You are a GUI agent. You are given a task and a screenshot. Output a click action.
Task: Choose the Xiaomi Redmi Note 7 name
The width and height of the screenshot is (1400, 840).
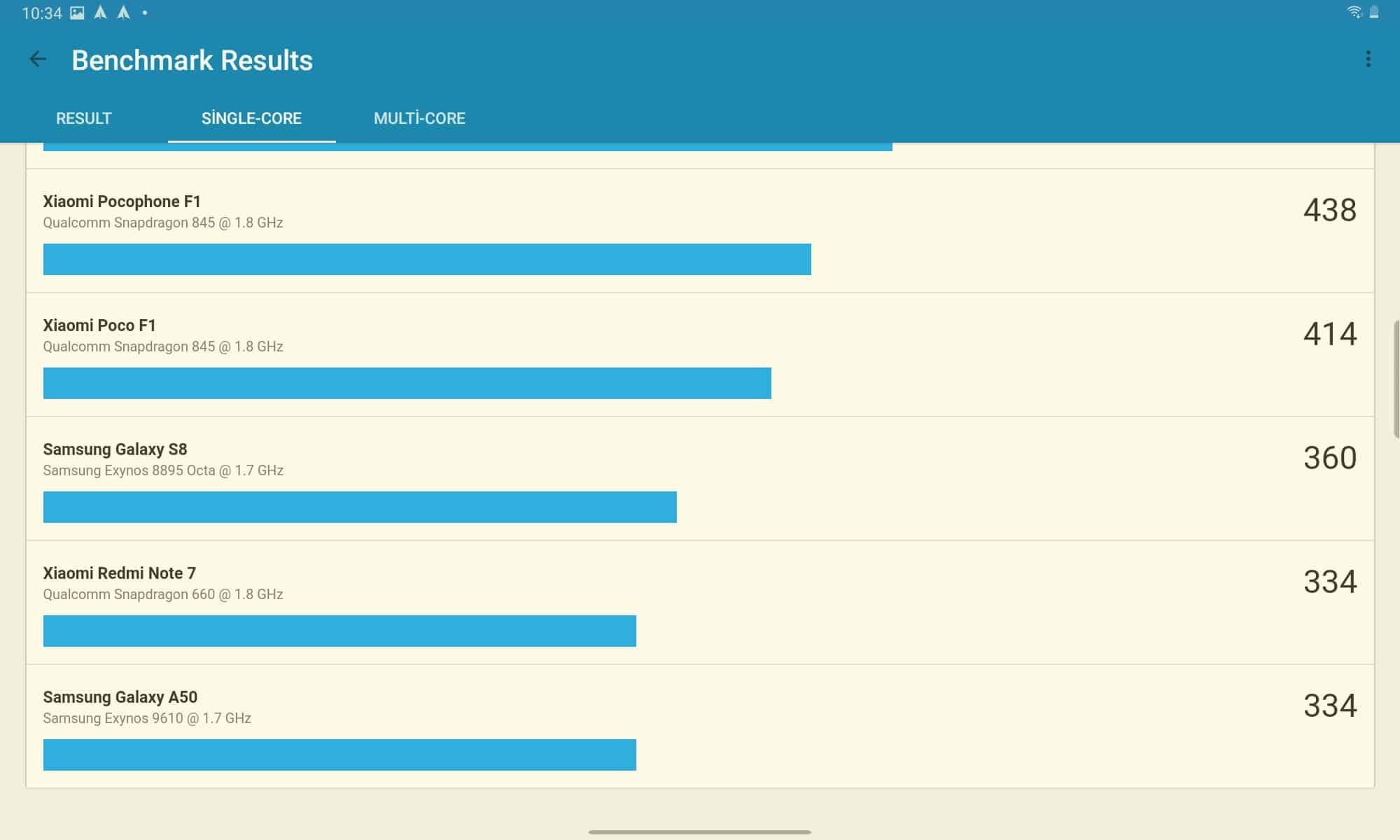(119, 573)
